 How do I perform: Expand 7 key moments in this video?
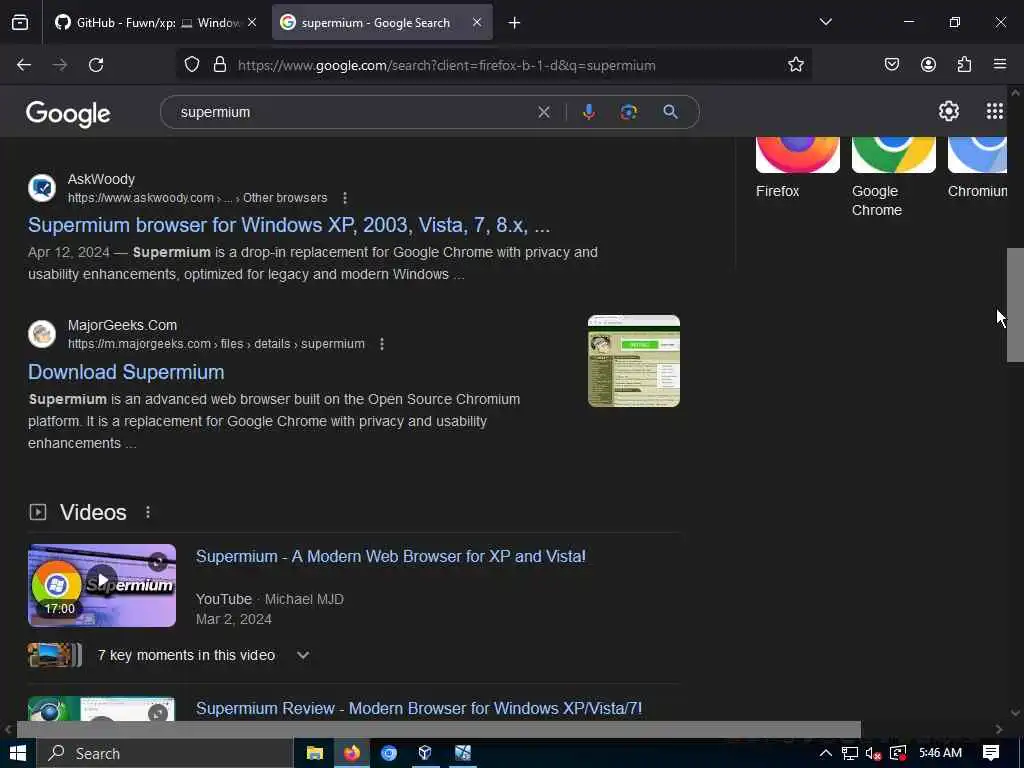click(303, 655)
